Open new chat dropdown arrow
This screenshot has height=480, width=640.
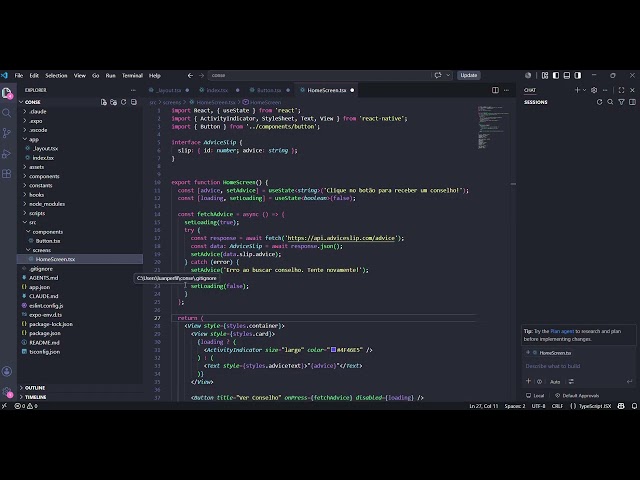[584, 90]
